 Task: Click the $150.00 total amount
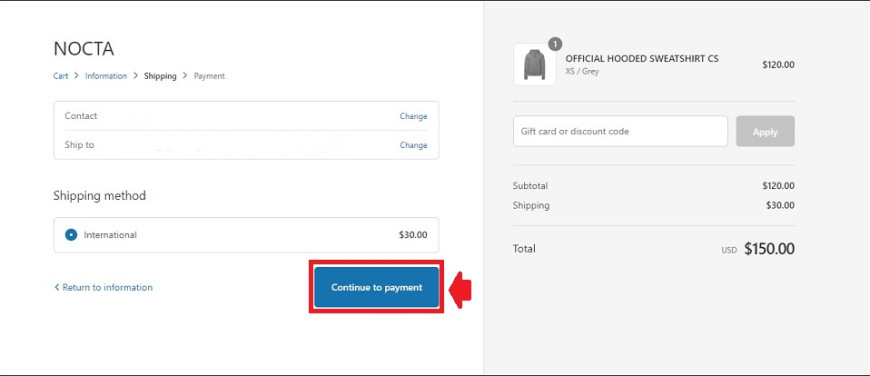click(769, 249)
